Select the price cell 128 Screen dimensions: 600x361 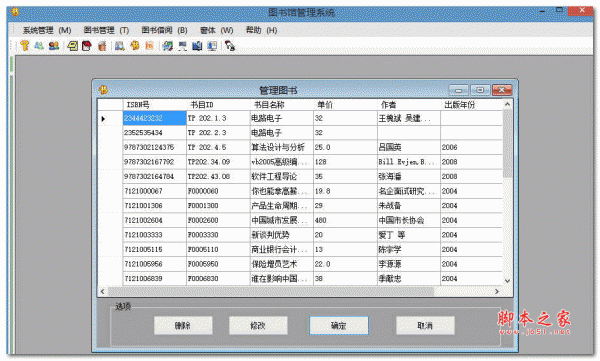[x=345, y=162]
